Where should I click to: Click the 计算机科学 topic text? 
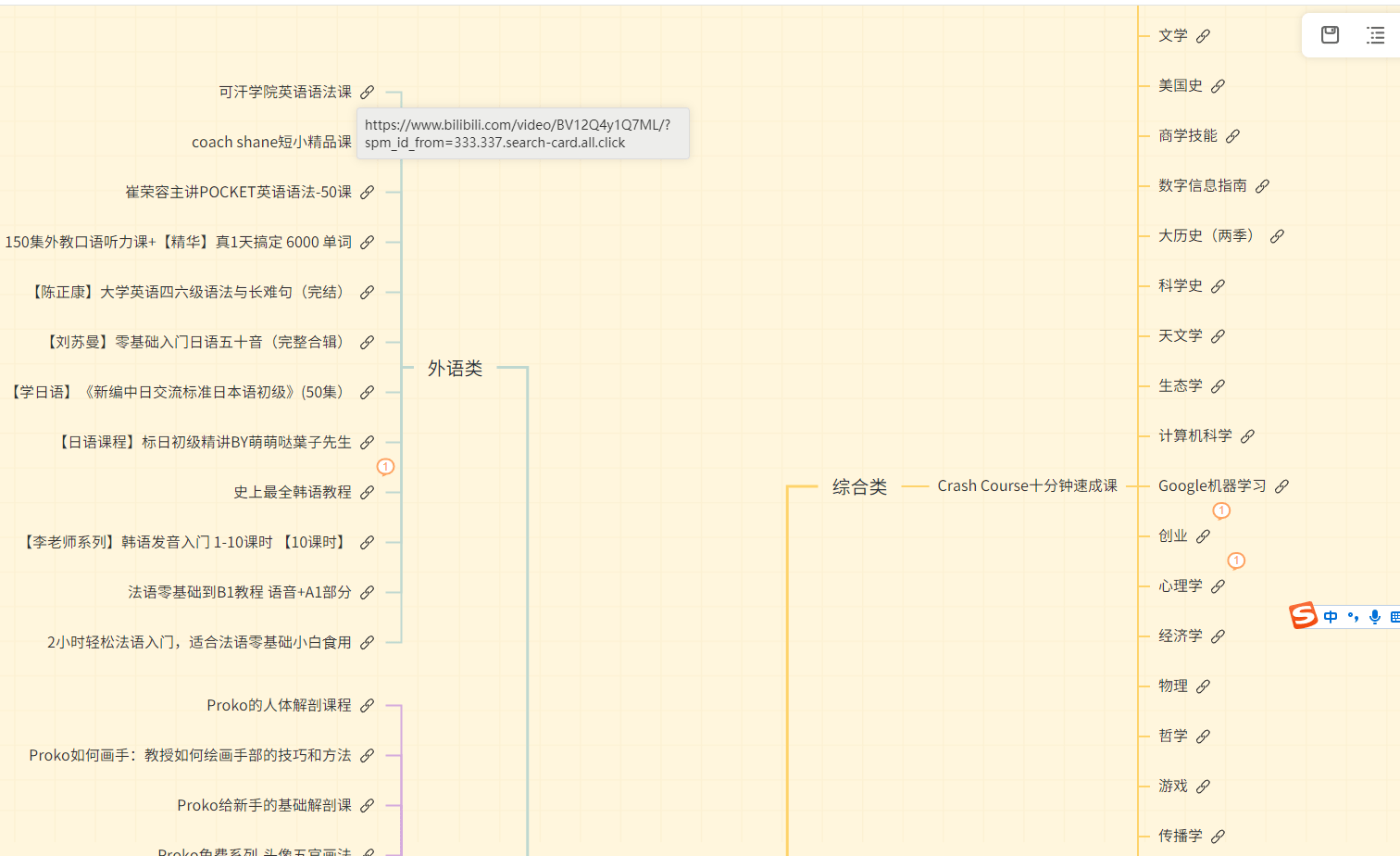click(1194, 436)
